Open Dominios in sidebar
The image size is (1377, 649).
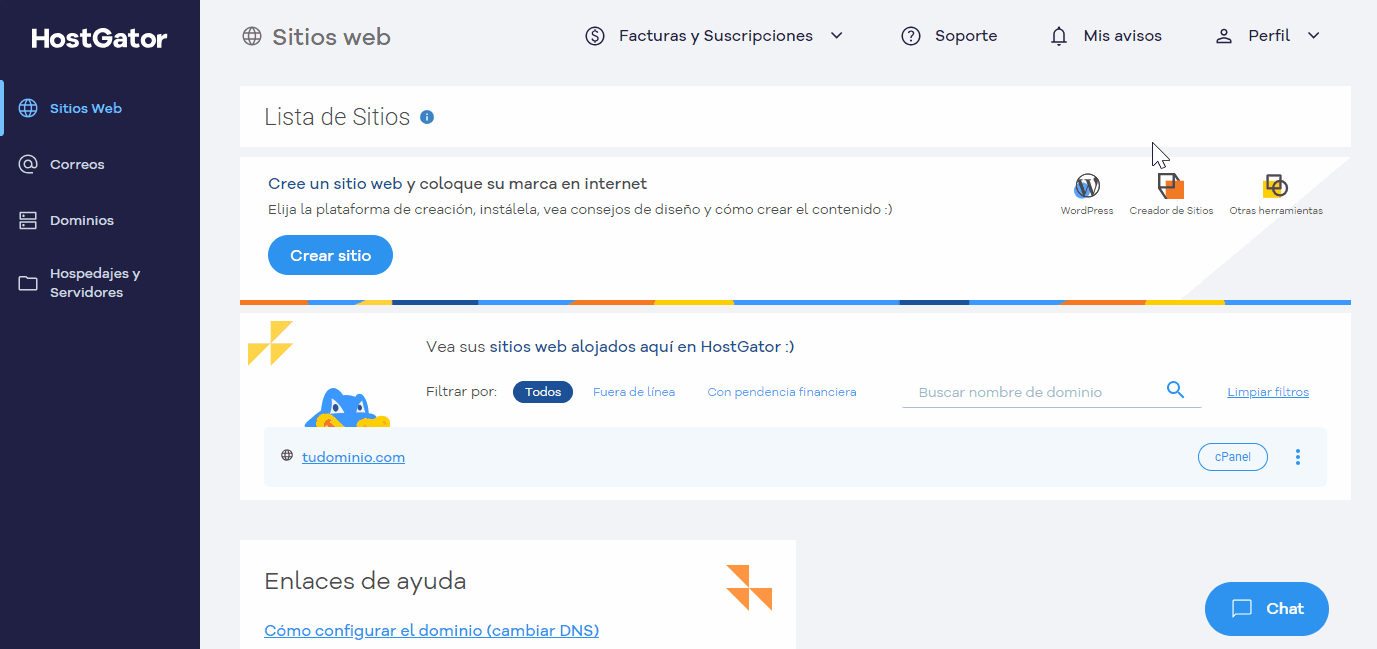[x=82, y=220]
